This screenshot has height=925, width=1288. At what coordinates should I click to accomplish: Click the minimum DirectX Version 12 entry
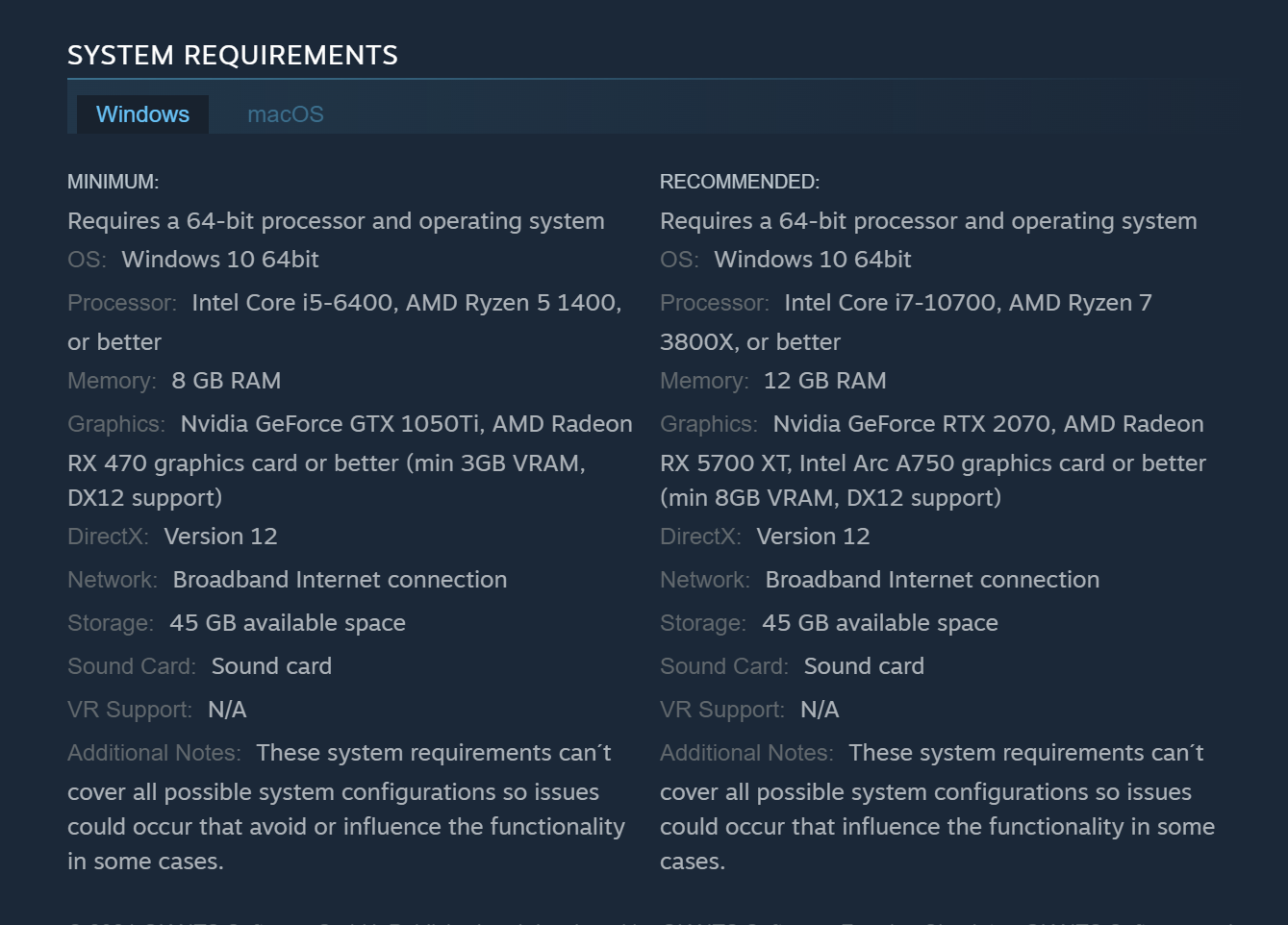pyautogui.click(x=220, y=536)
